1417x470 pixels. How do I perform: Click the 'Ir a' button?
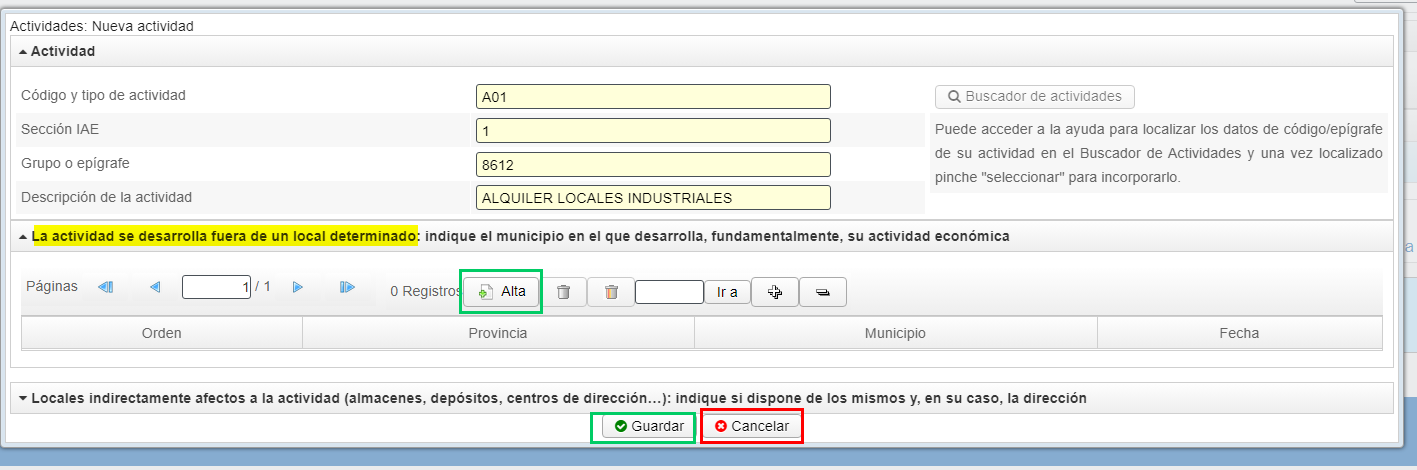(727, 292)
